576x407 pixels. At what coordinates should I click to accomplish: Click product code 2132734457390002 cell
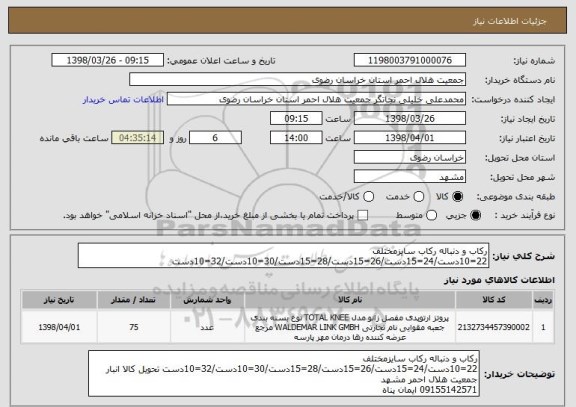(494, 327)
